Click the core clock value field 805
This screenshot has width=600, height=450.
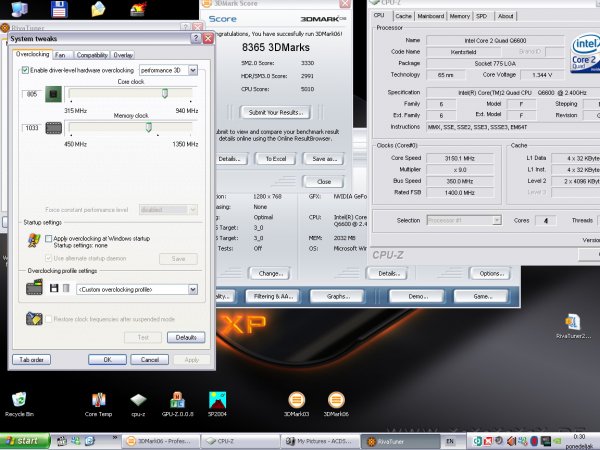click(32, 94)
